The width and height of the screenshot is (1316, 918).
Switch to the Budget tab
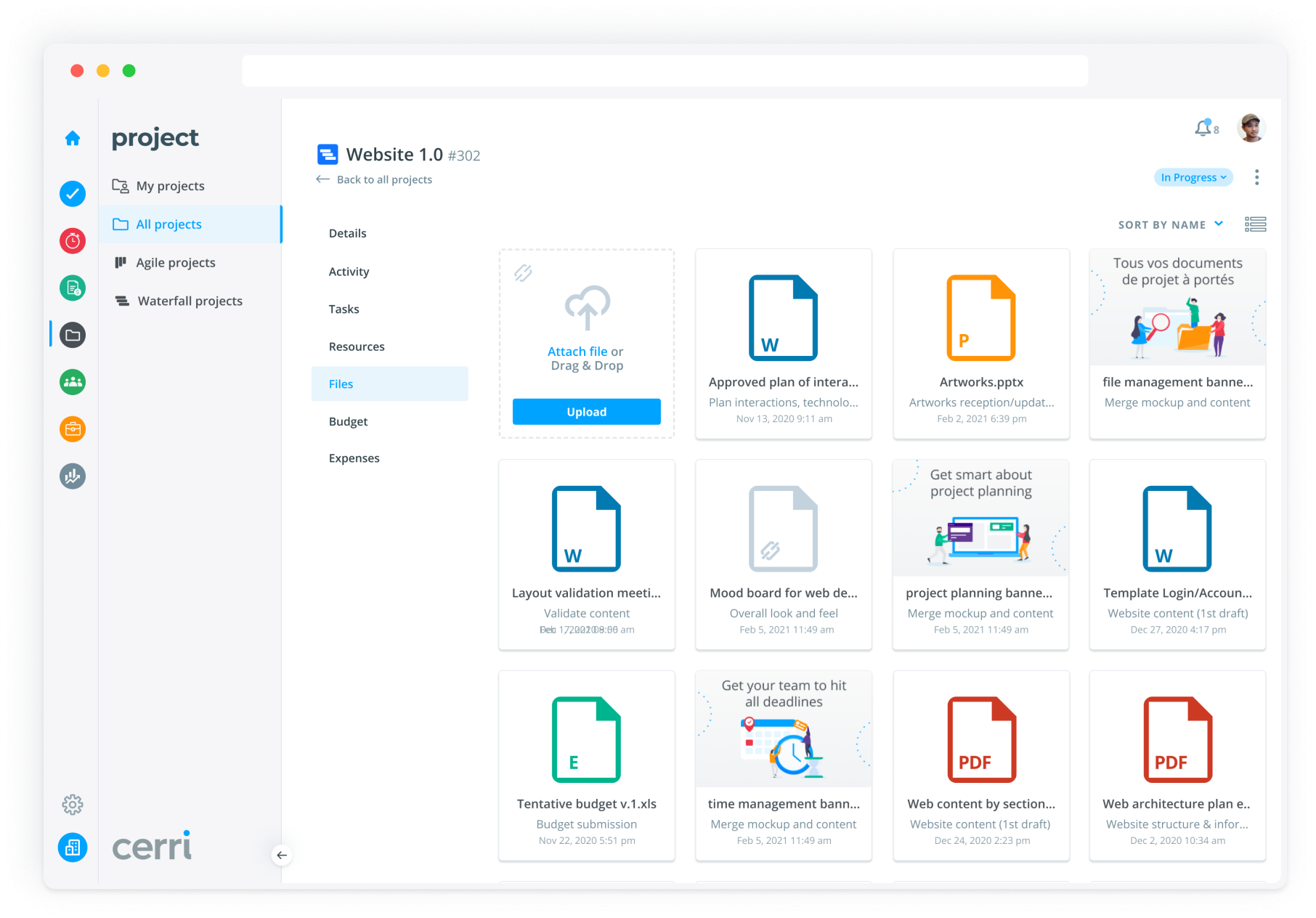[348, 421]
